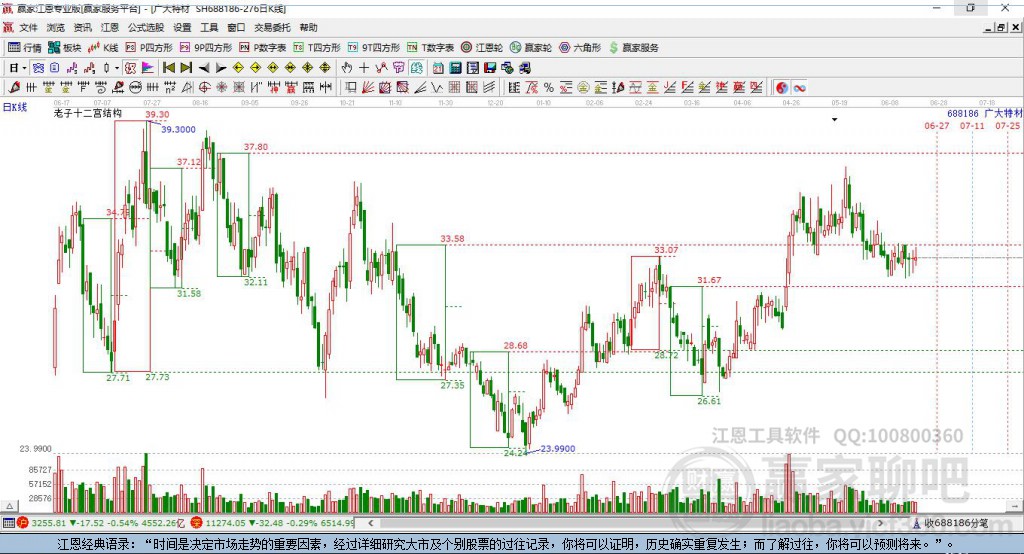Open the 板块 sector view

click(x=64, y=48)
